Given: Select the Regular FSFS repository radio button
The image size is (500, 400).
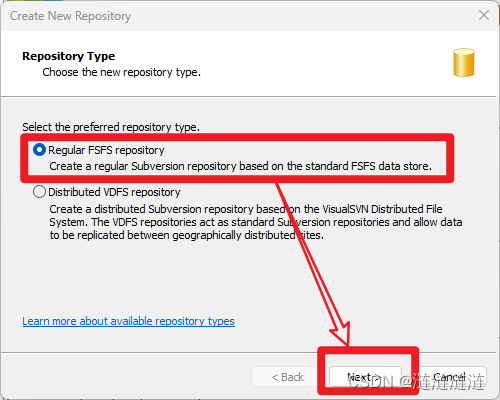Looking at the screenshot, I should coord(39,150).
